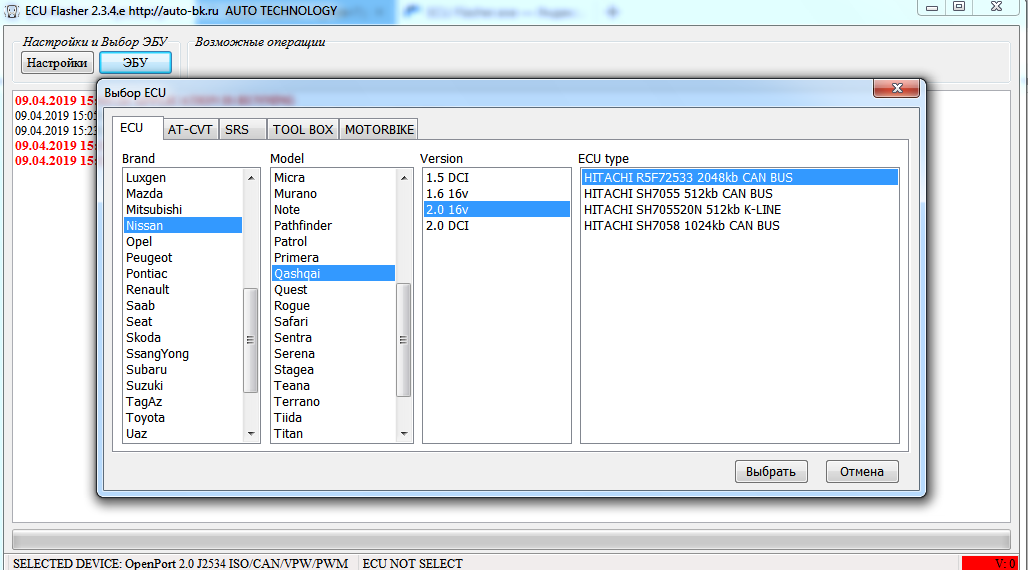Image resolution: width=1028 pixels, height=570 pixels.
Task: Choose Opel in Brand list
Action: pos(182,241)
